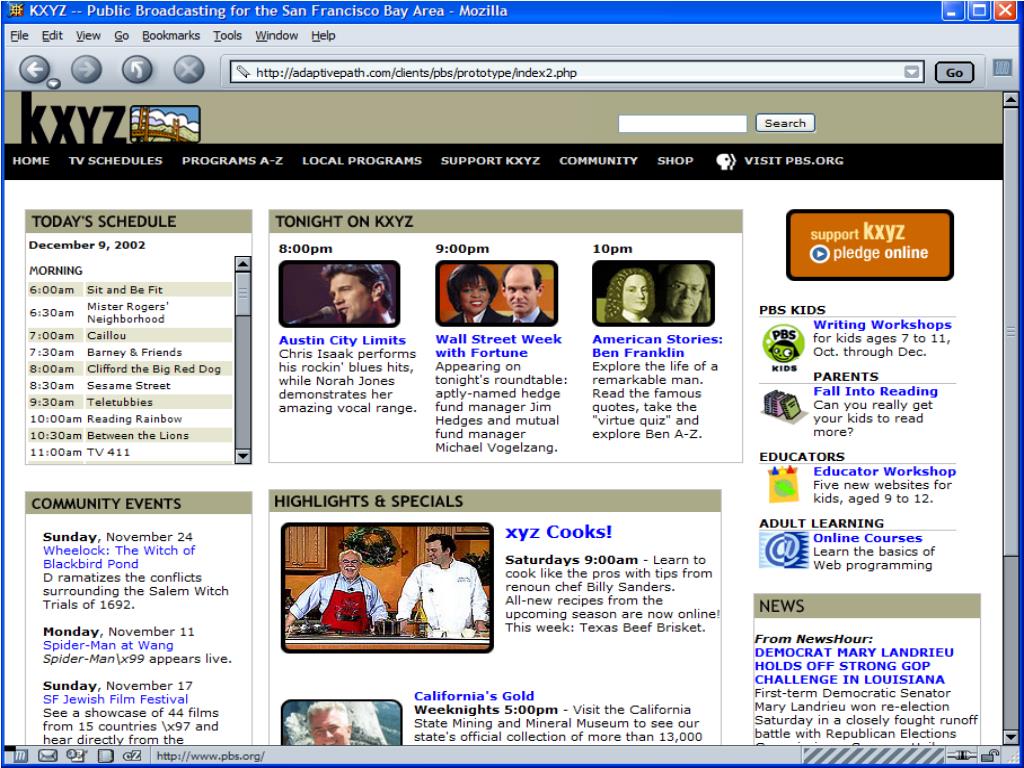Open American Stories: Ben Franklin link

click(x=658, y=346)
